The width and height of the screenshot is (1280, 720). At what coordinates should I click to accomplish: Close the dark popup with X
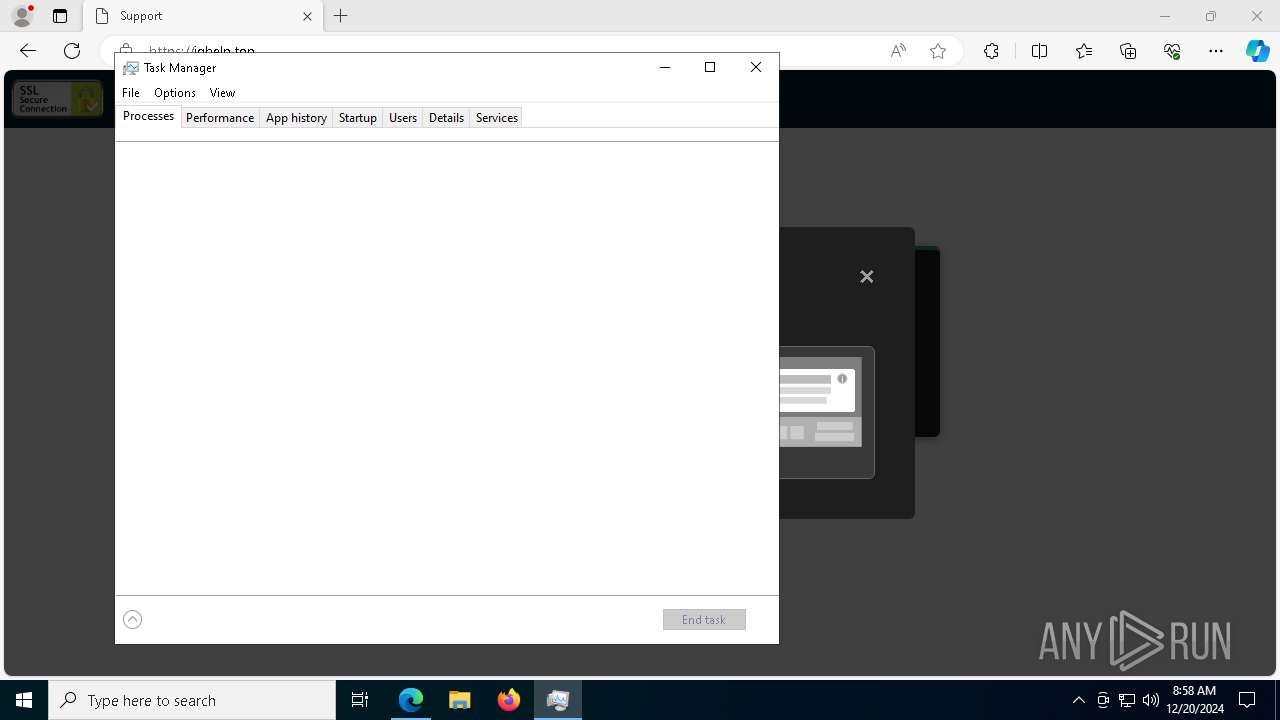(867, 277)
